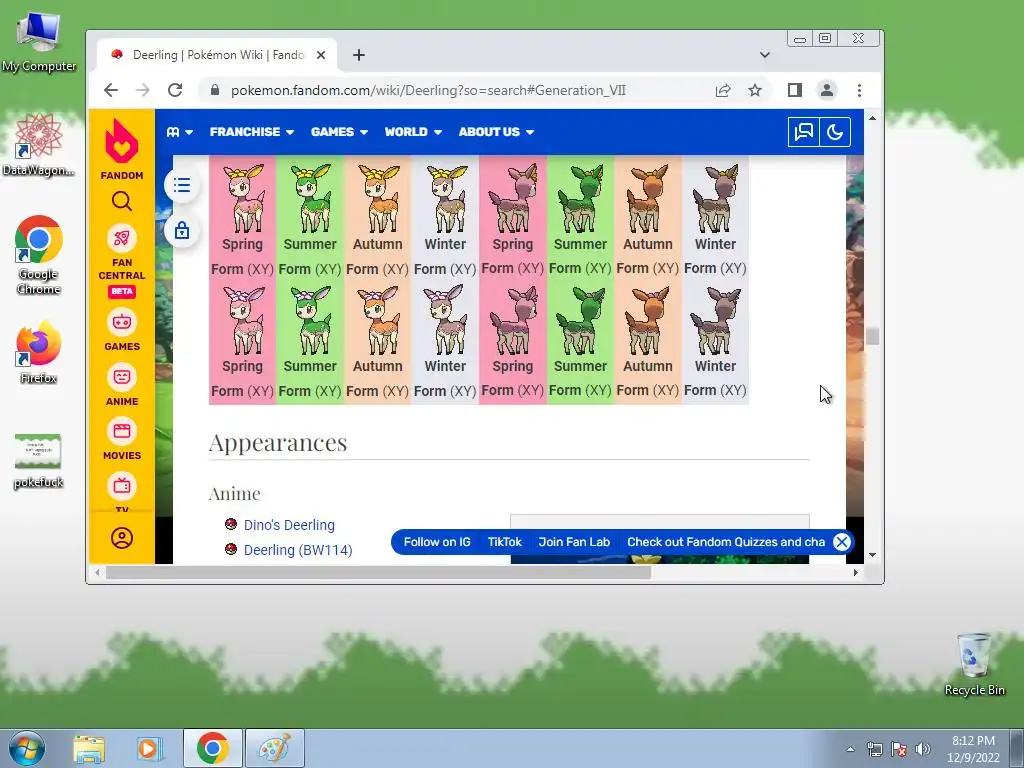The height and width of the screenshot is (768, 1024).
Task: Click second-row Autumn Form sprite with pink flower
Action: [377, 321]
